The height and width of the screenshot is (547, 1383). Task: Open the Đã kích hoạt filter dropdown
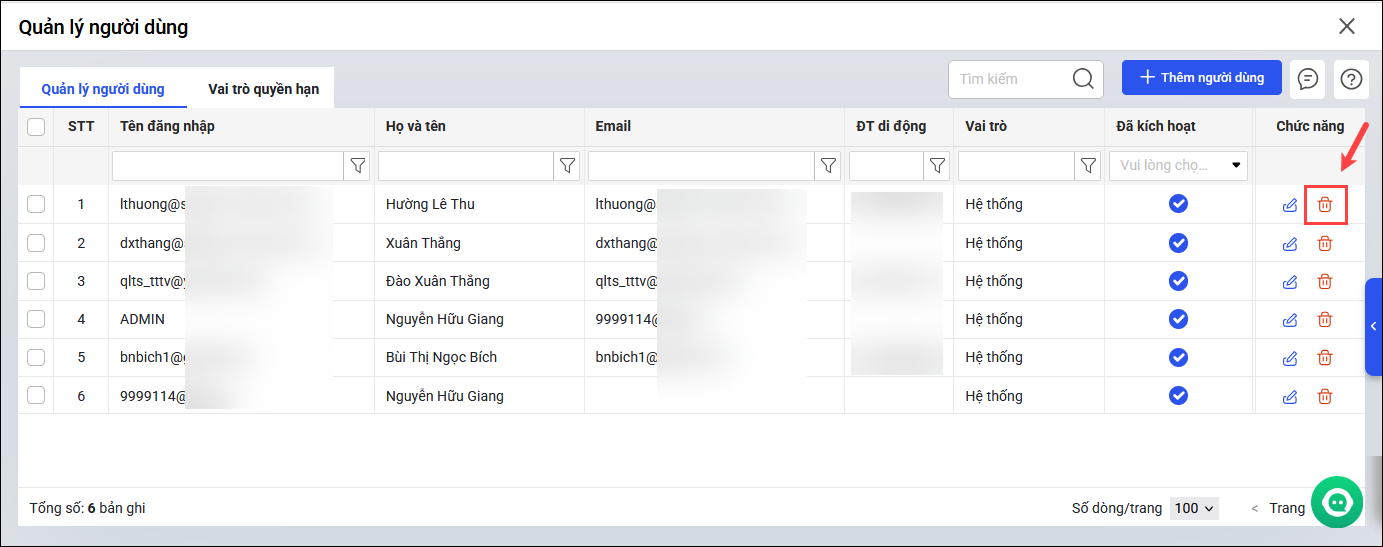(x=1178, y=166)
